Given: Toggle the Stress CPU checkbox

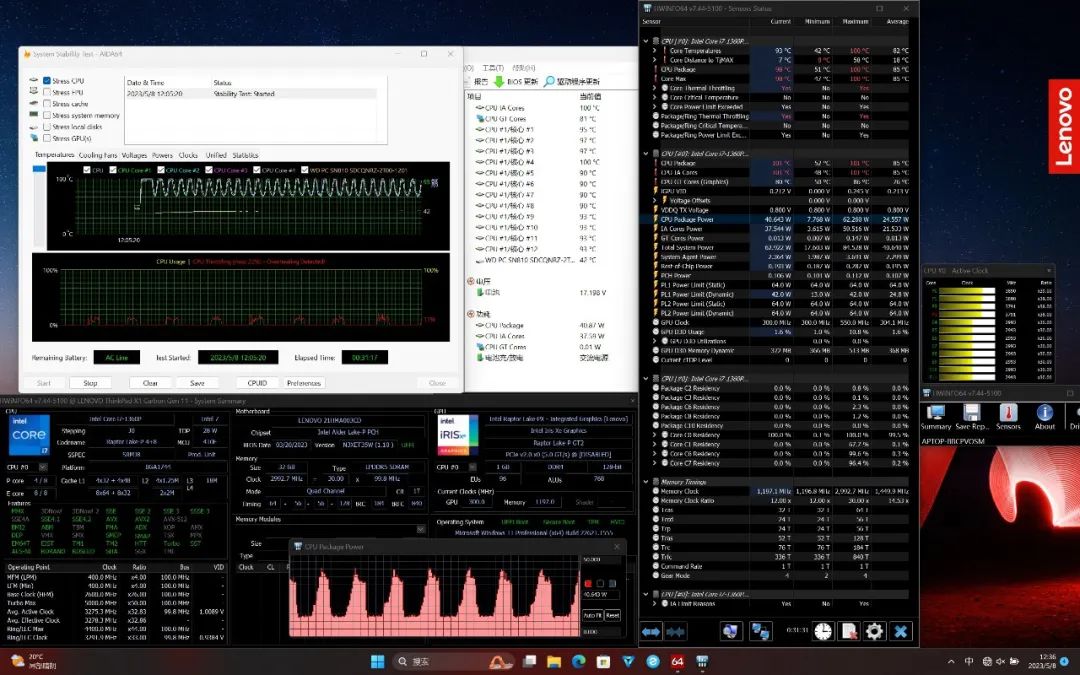Looking at the screenshot, I should point(47,81).
